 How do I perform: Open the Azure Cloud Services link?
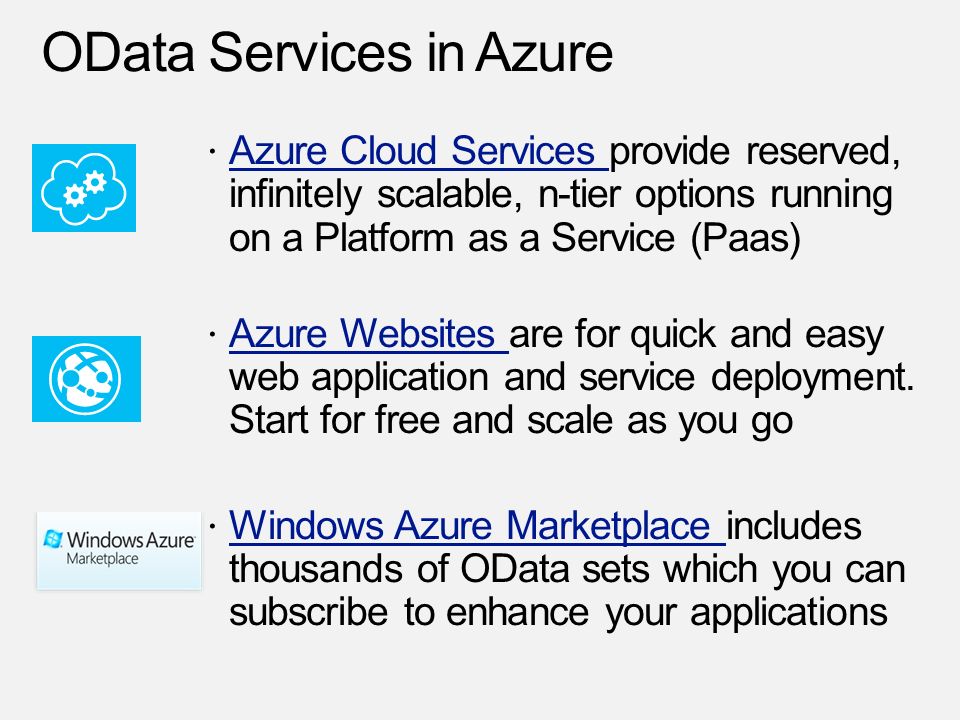tap(418, 151)
